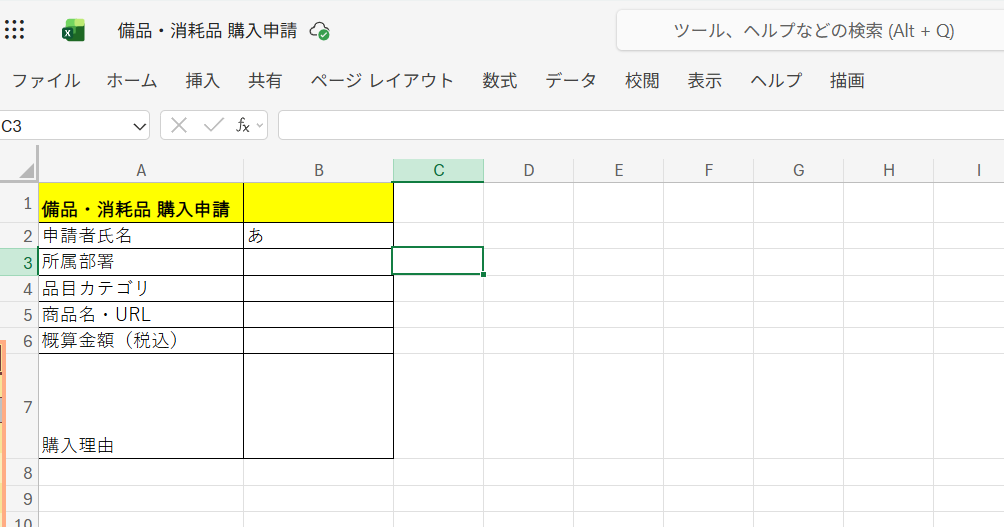The width and height of the screenshot is (1004, 527).
Task: Click the cloud saved status icon
Action: tap(320, 31)
